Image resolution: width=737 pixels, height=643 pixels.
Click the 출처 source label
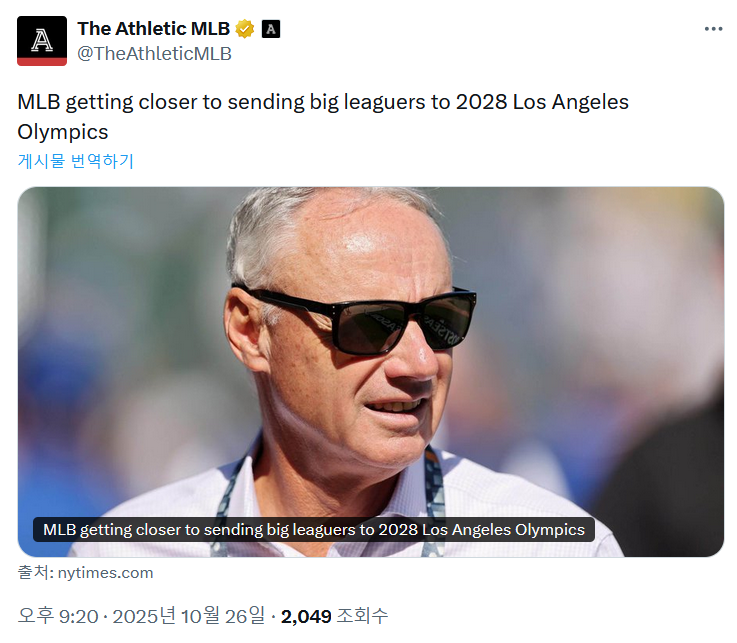click(x=33, y=573)
